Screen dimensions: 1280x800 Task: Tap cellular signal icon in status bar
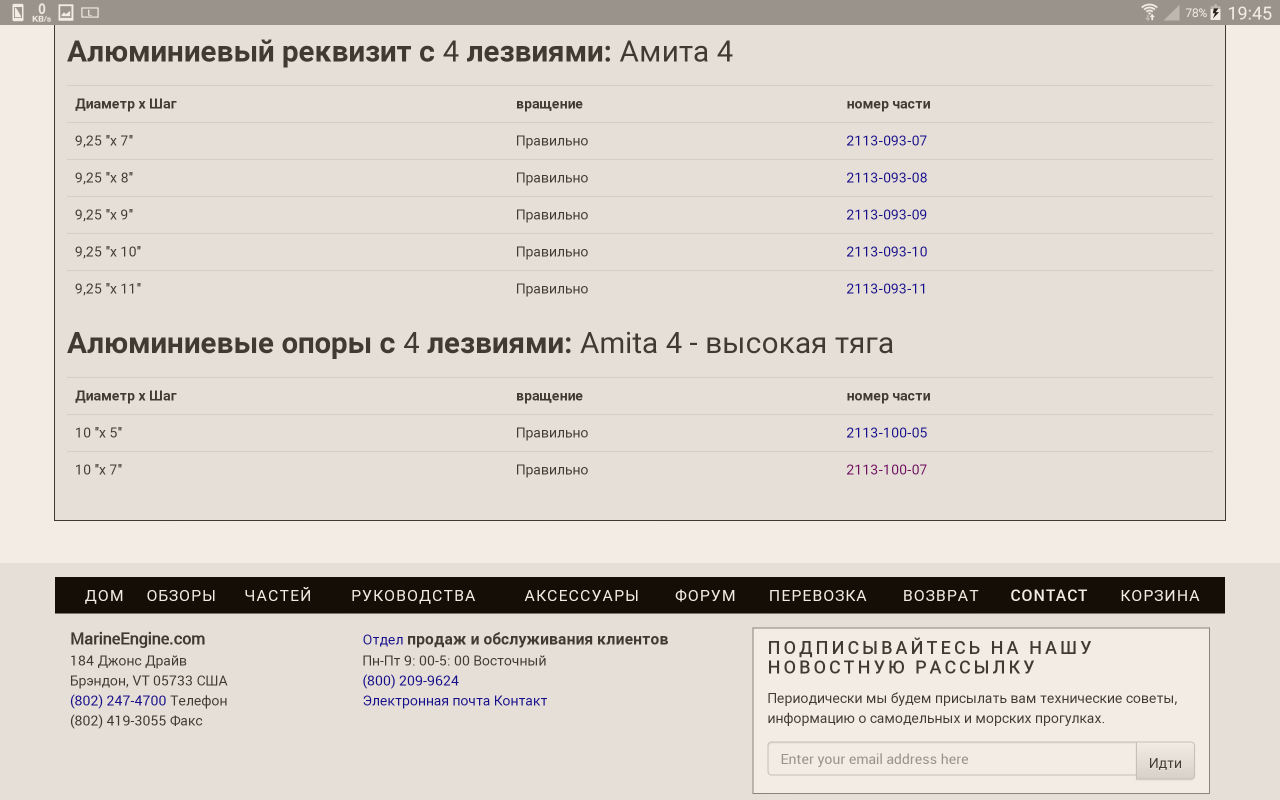pos(1172,13)
